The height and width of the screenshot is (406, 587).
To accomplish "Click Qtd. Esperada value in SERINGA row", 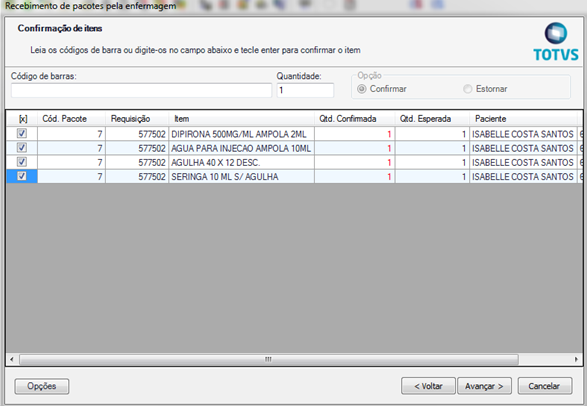I will [432, 177].
